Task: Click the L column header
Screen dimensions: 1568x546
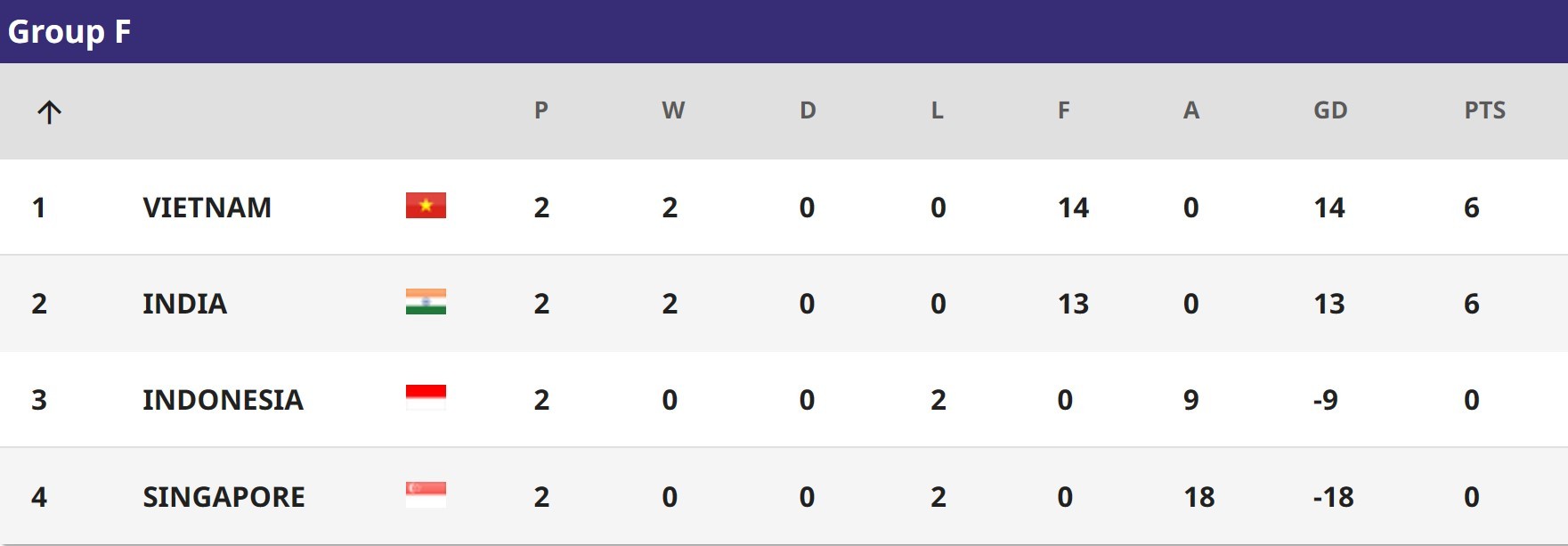Action: point(937,110)
